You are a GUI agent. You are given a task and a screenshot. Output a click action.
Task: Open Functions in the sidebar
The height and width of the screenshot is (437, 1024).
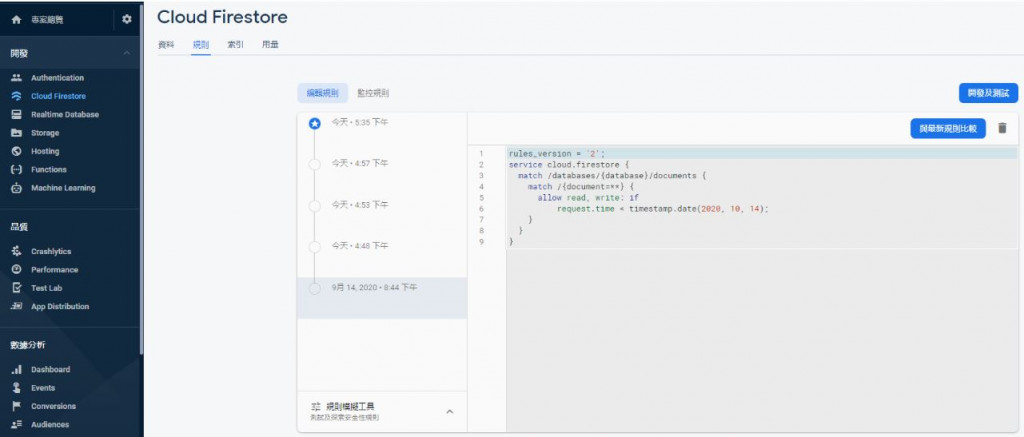coord(49,169)
